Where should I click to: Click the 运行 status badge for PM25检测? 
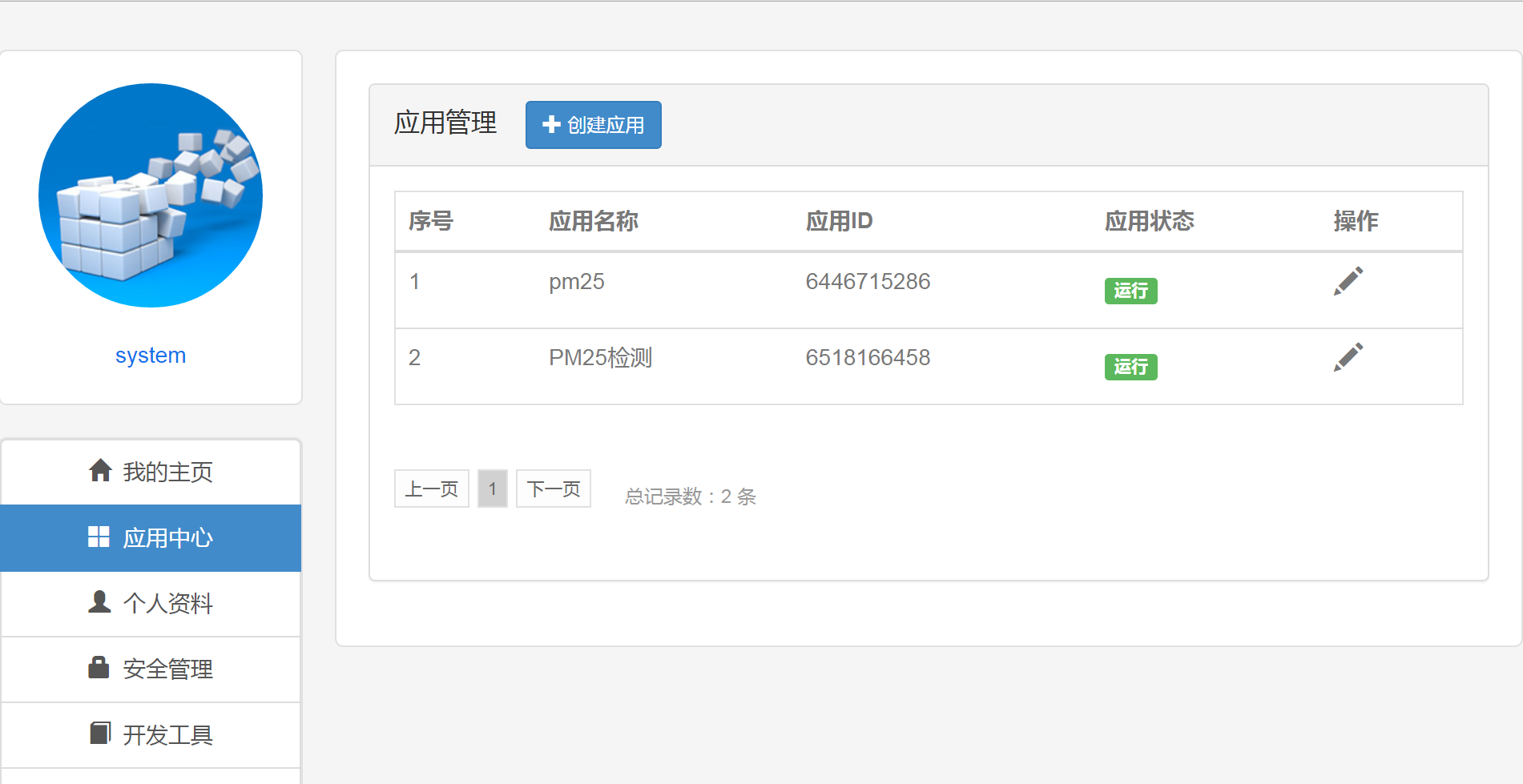coord(1130,367)
